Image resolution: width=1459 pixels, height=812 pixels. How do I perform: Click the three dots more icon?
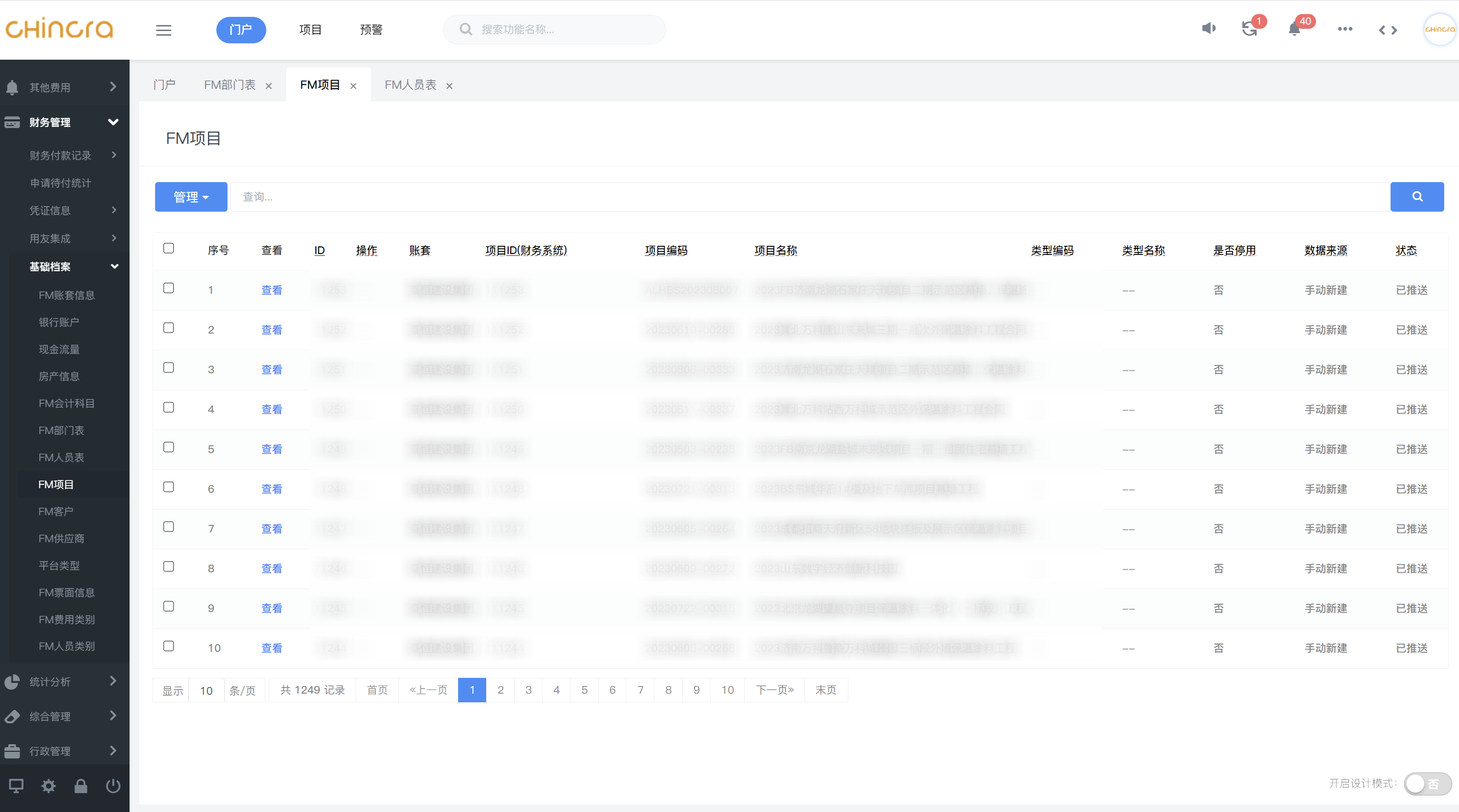(1345, 29)
